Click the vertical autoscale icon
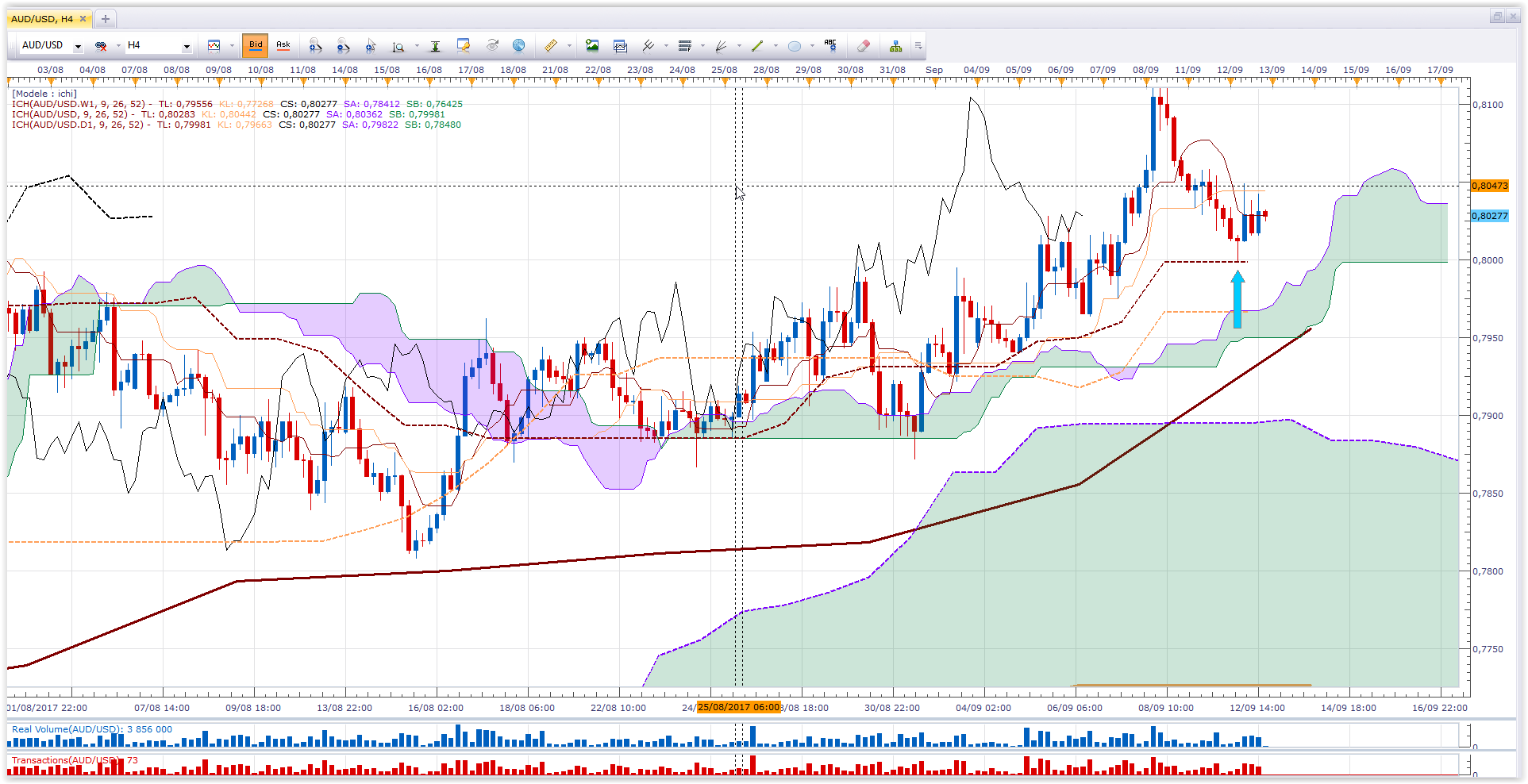1528x784 pixels. [x=435, y=46]
